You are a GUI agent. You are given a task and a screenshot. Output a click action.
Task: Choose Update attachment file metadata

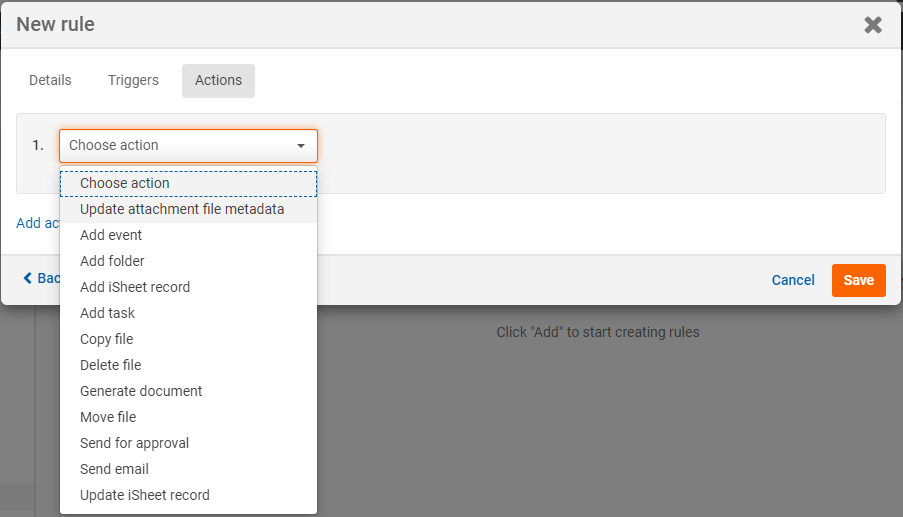[x=182, y=209]
